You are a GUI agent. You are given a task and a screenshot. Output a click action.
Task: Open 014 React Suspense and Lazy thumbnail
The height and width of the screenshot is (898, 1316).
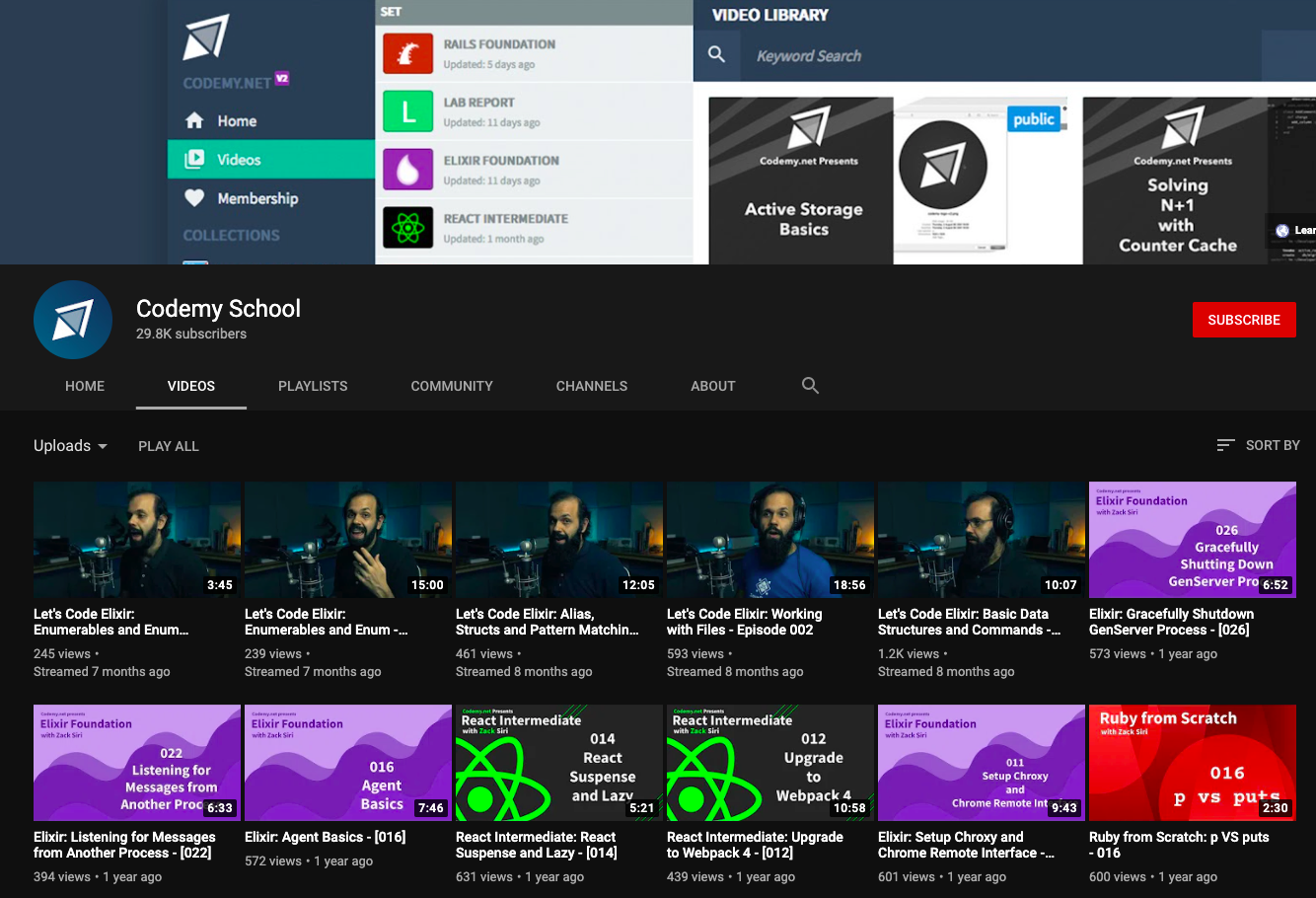coord(559,763)
